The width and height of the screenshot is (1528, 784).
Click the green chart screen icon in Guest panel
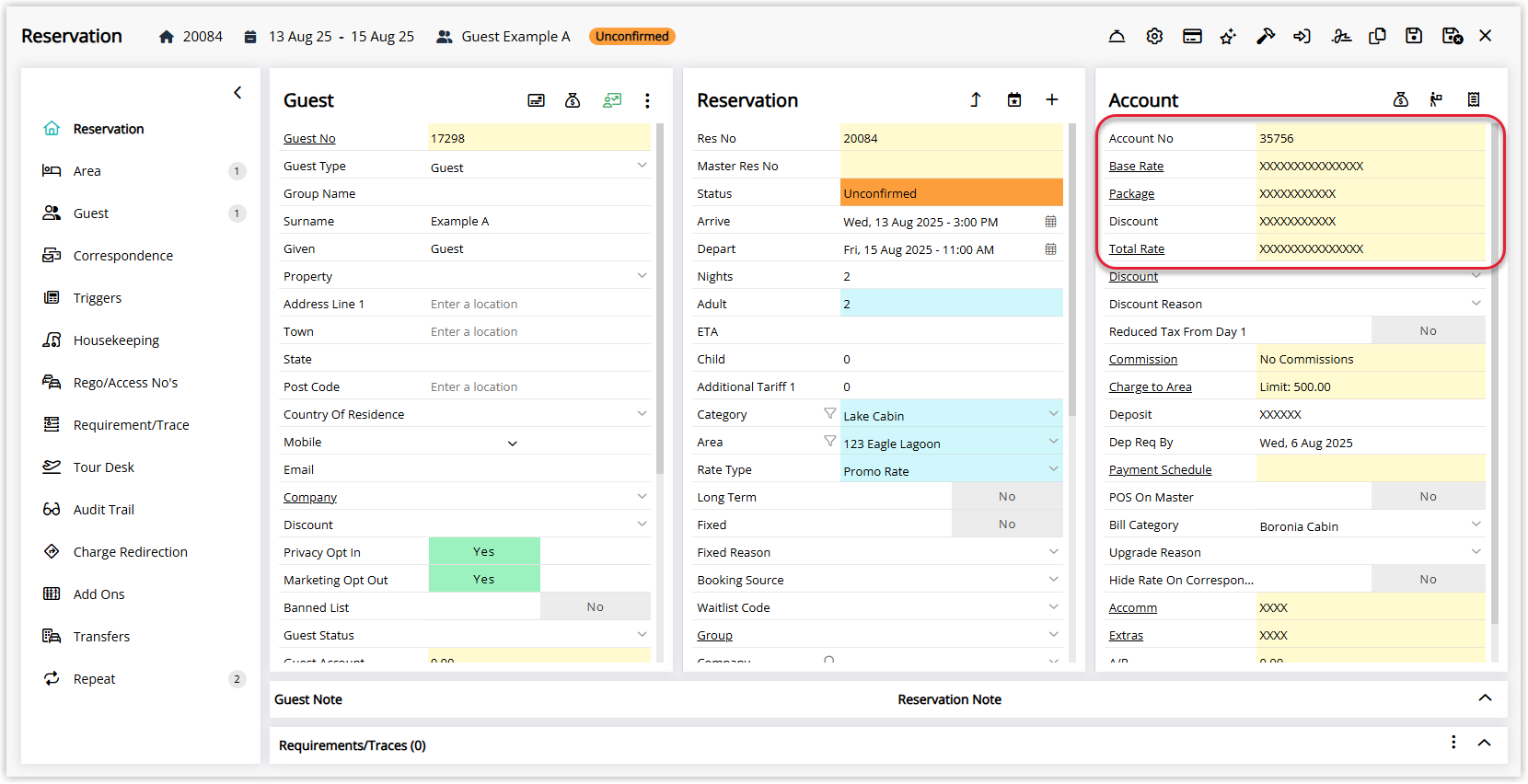(612, 100)
